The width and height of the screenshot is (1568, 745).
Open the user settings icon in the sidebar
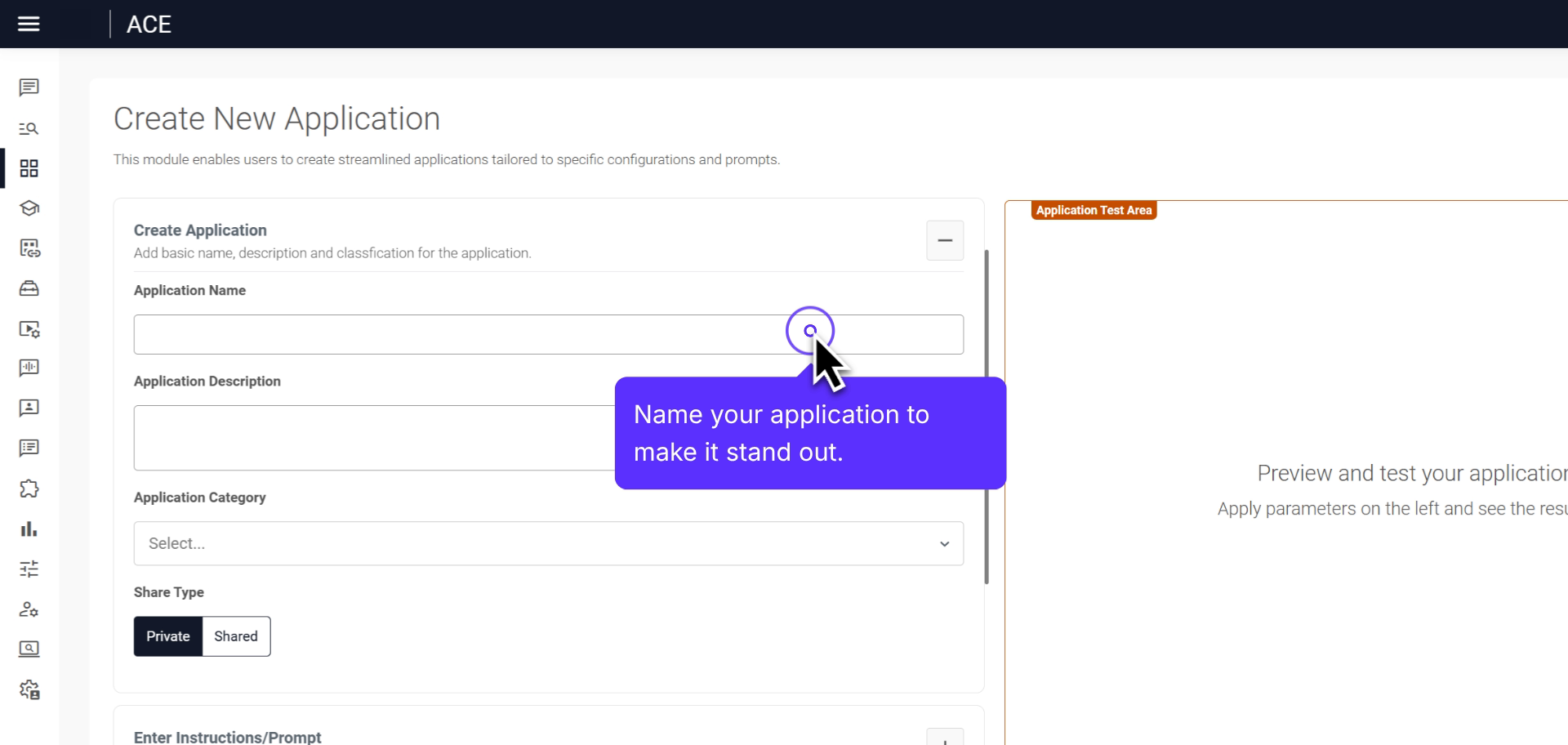pos(29,609)
